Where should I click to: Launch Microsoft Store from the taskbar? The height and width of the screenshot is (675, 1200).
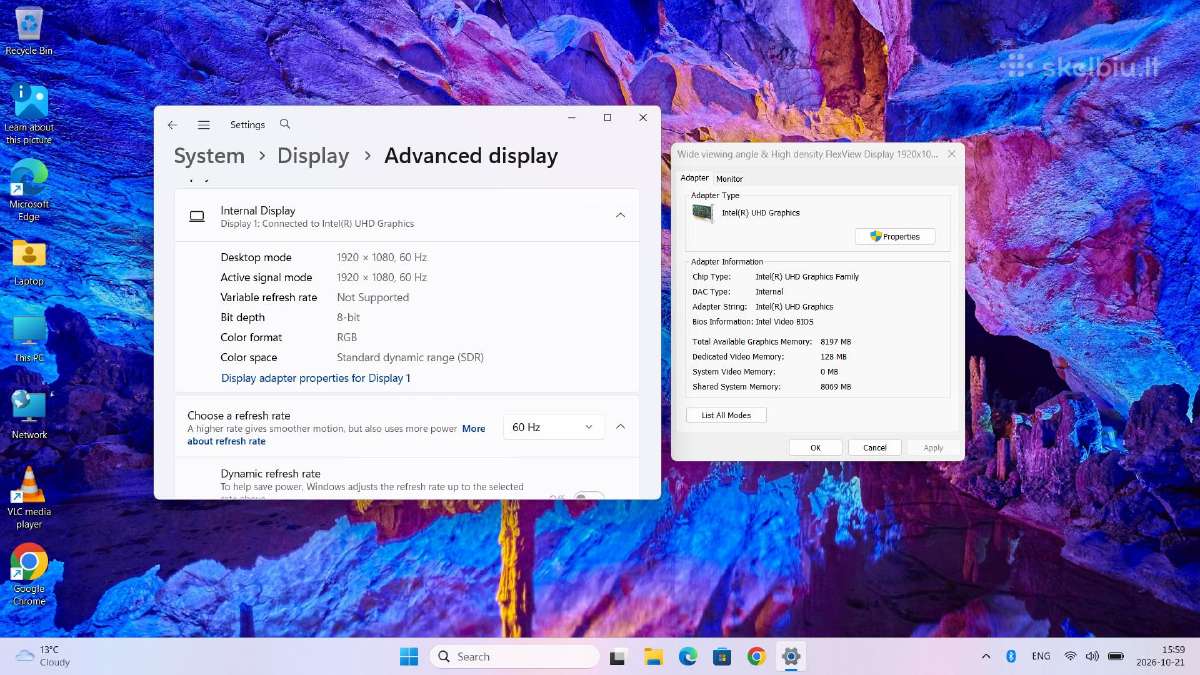[x=722, y=656]
